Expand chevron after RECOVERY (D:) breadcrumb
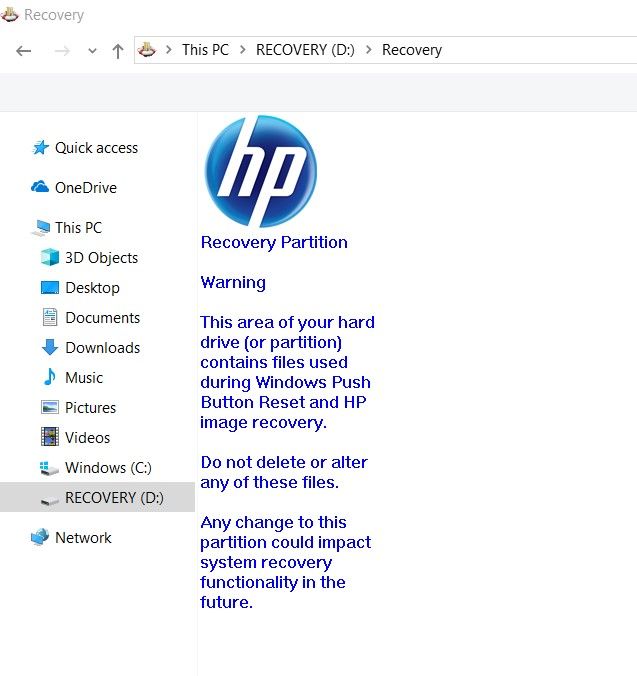This screenshot has height=676, width=637. pos(368,50)
